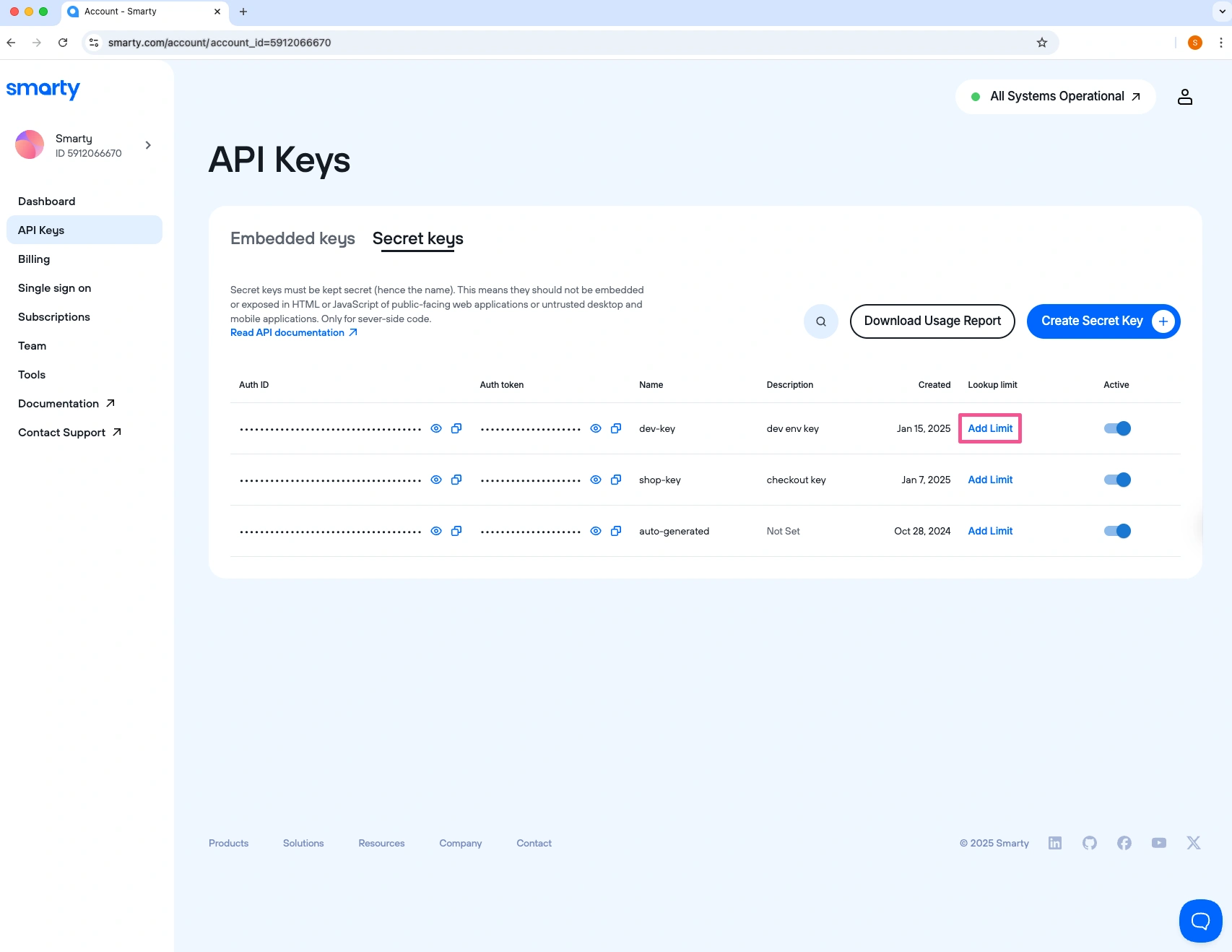Open the browser tab list dropdown
Screen dimensions: 1232x952
[x=1222, y=12]
